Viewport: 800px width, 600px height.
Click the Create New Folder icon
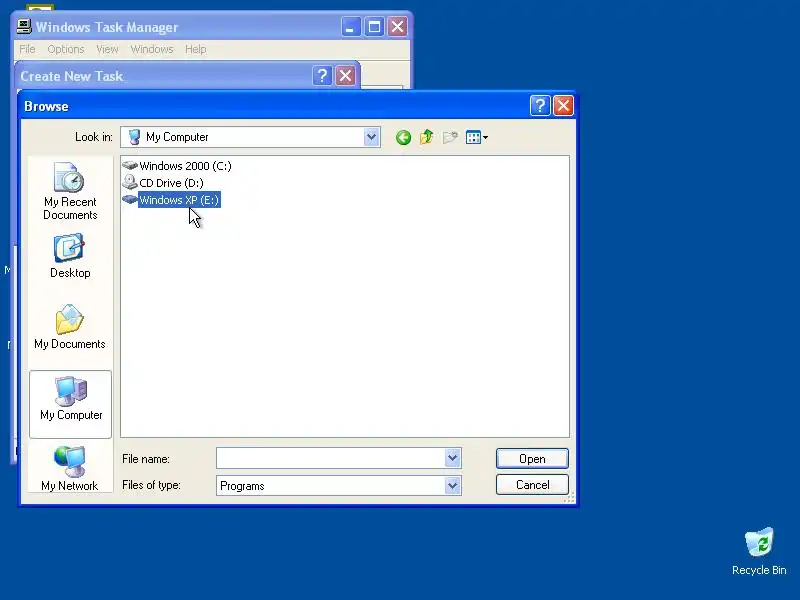coord(450,137)
